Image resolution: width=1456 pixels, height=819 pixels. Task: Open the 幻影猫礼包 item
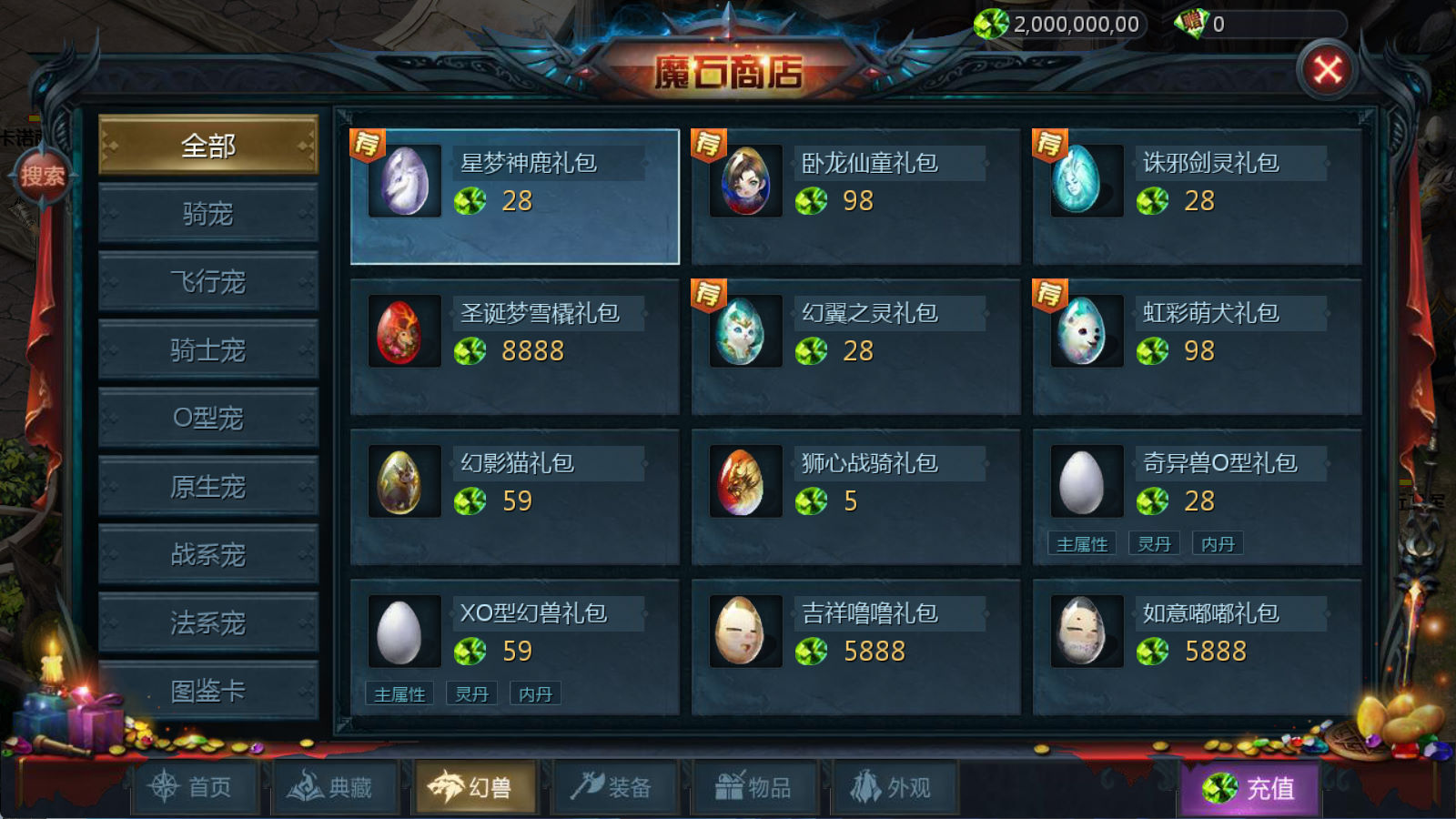515,498
